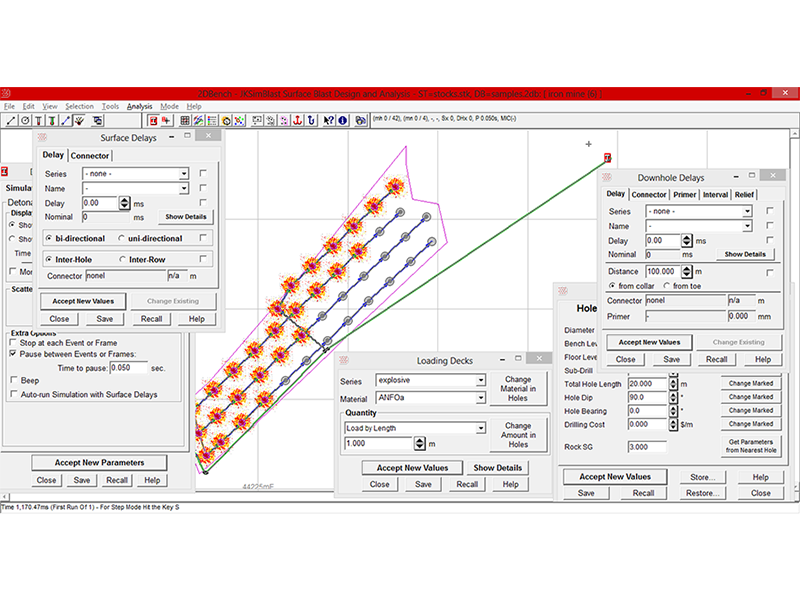Click the blue hook toolbar icon
The height and width of the screenshot is (600, 800).
[311, 120]
